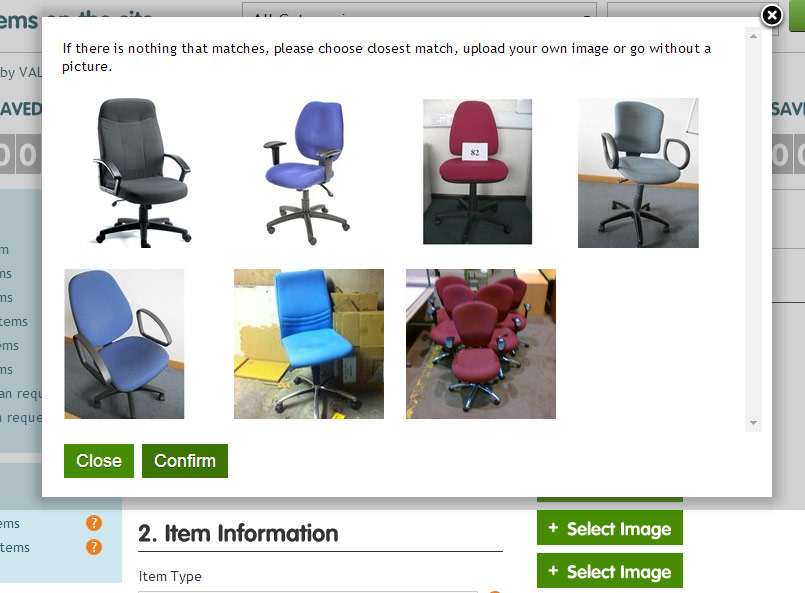Select the grey chair with loop arms
805x593 pixels.
638,173
